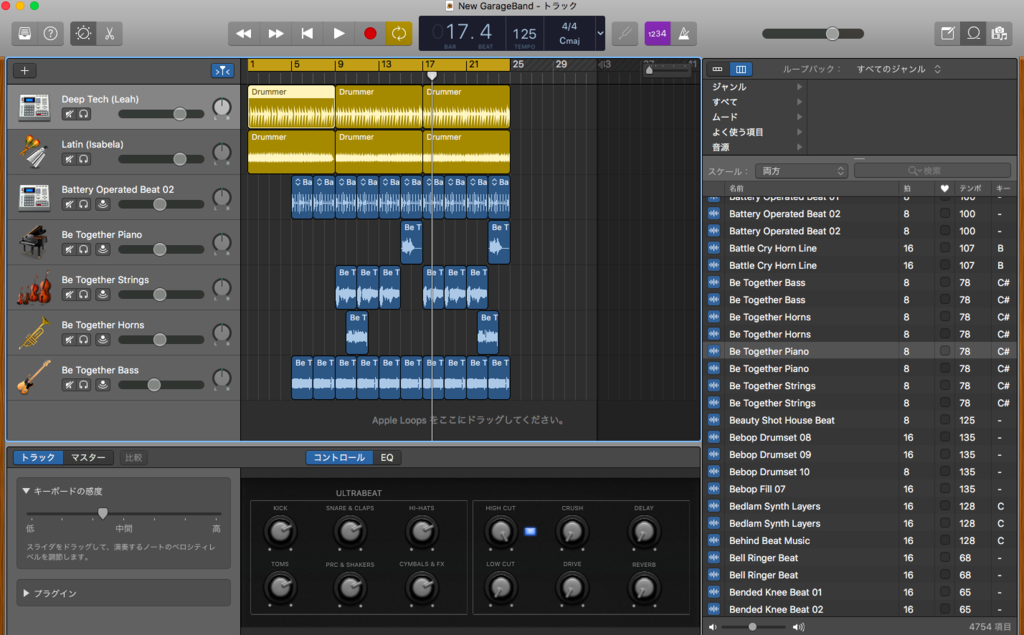Select the Be Together Piano track icon

coord(34,242)
